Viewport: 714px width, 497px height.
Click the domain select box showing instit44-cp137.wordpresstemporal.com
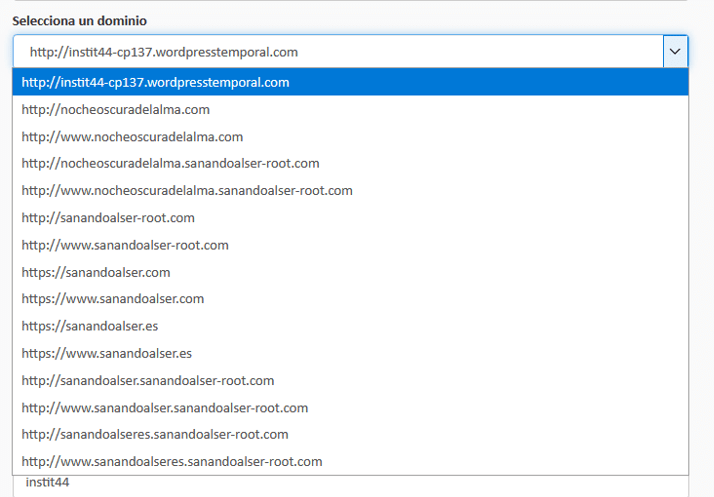click(351, 51)
